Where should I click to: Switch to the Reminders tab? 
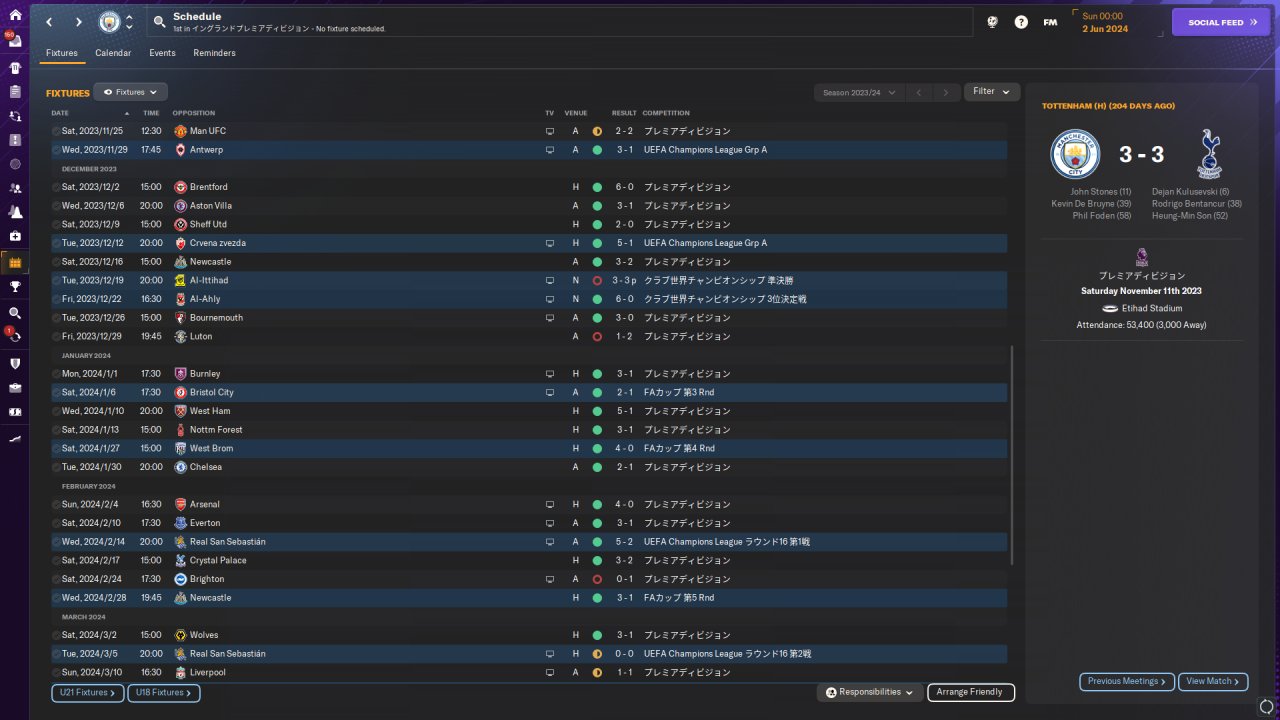tap(215, 53)
